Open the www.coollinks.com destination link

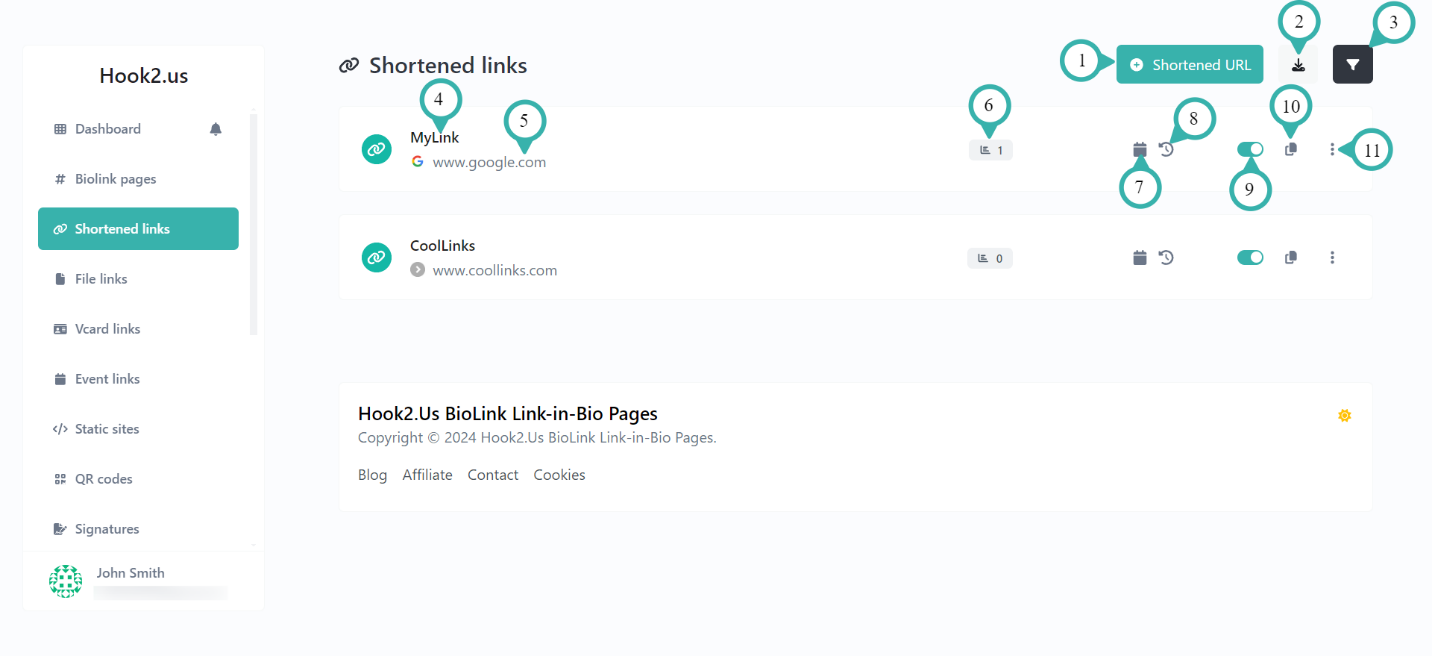point(494,270)
